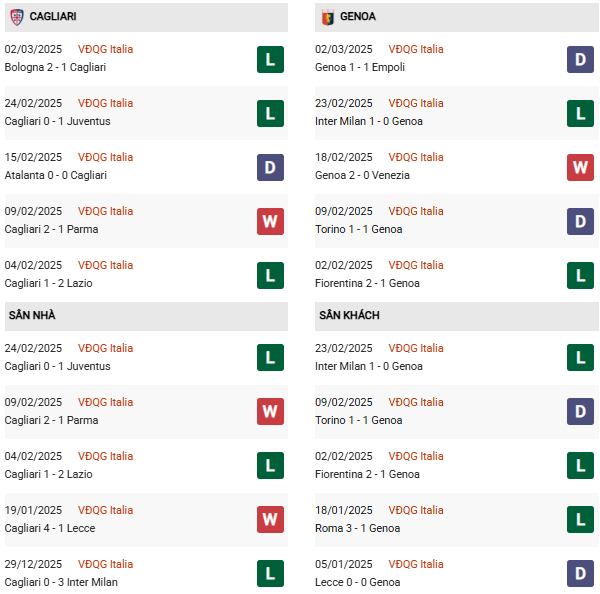Select D badge for Lecce 0 - 0 Genoa
Image resolution: width=600 pixels, height=594 pixels.
(x=581, y=574)
